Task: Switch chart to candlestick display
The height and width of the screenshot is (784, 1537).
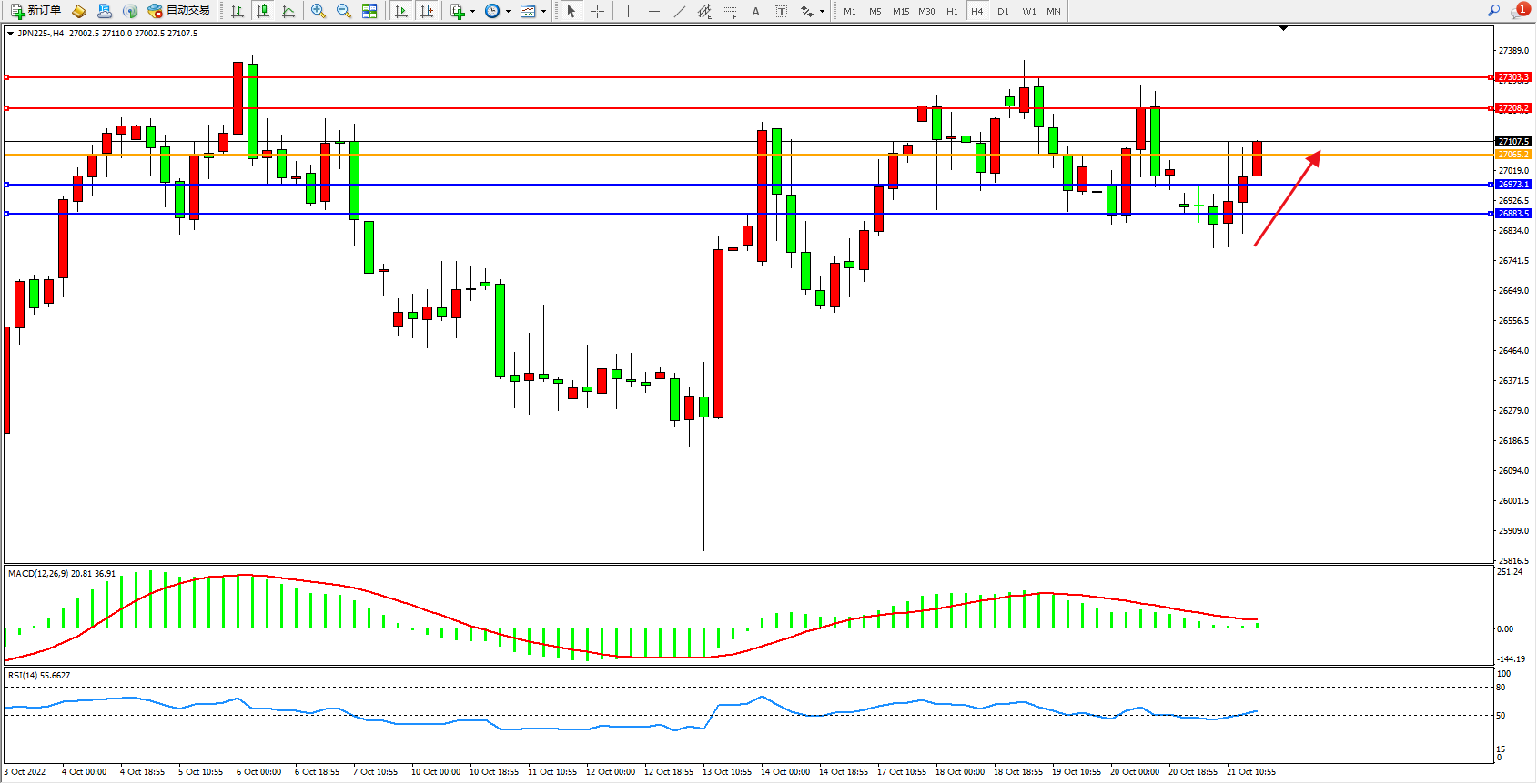Action: click(263, 11)
